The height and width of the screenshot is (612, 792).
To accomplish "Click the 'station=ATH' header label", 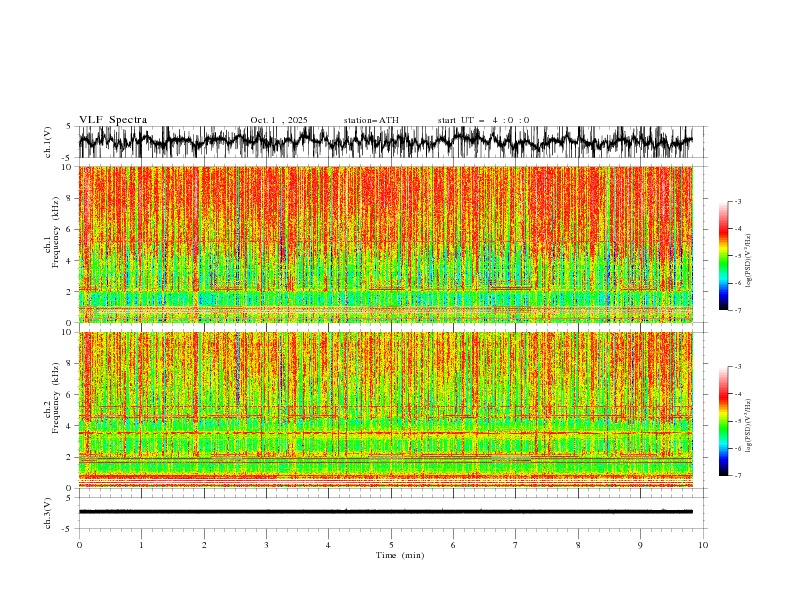I will tap(371, 120).
